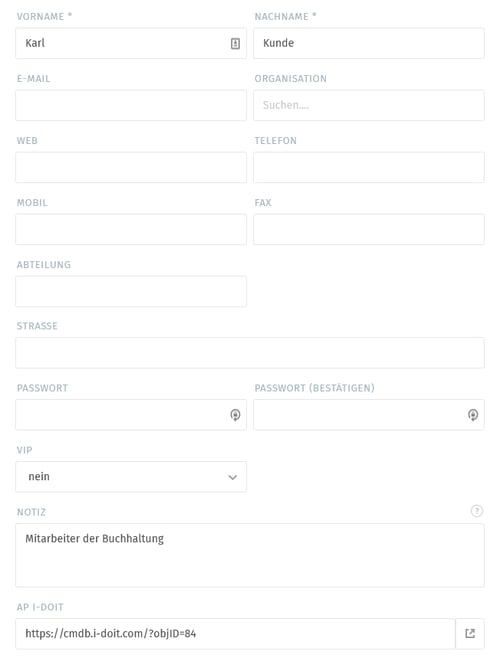Click the Passwort (Bestätigen) input field
Viewport: 500px width, 658px height.
[369, 415]
